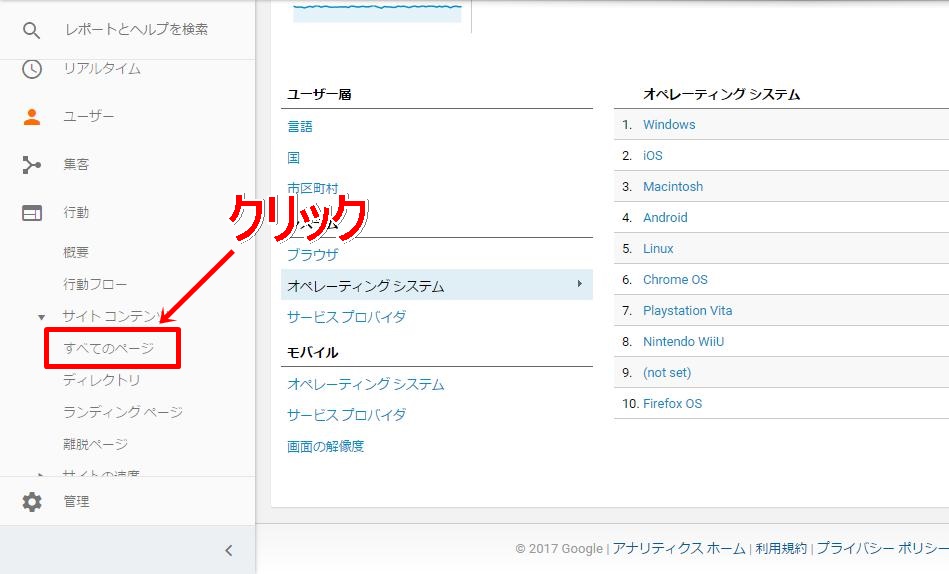This screenshot has width=949, height=574.
Task: Open the Android row
Action: [x=665, y=217]
